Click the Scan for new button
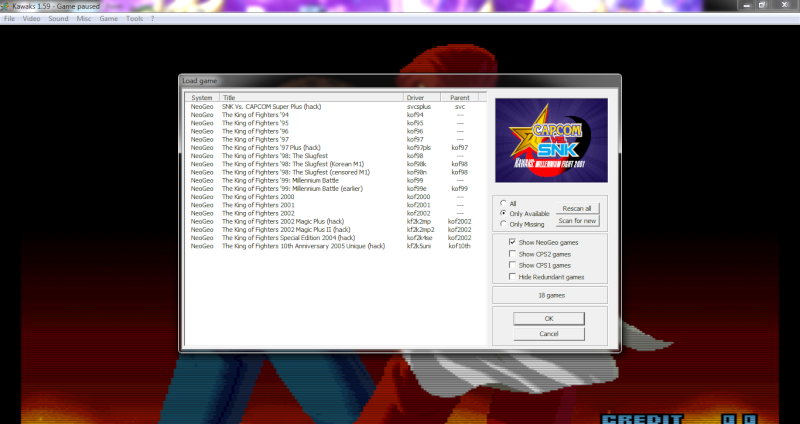The height and width of the screenshot is (424, 800). (577, 220)
